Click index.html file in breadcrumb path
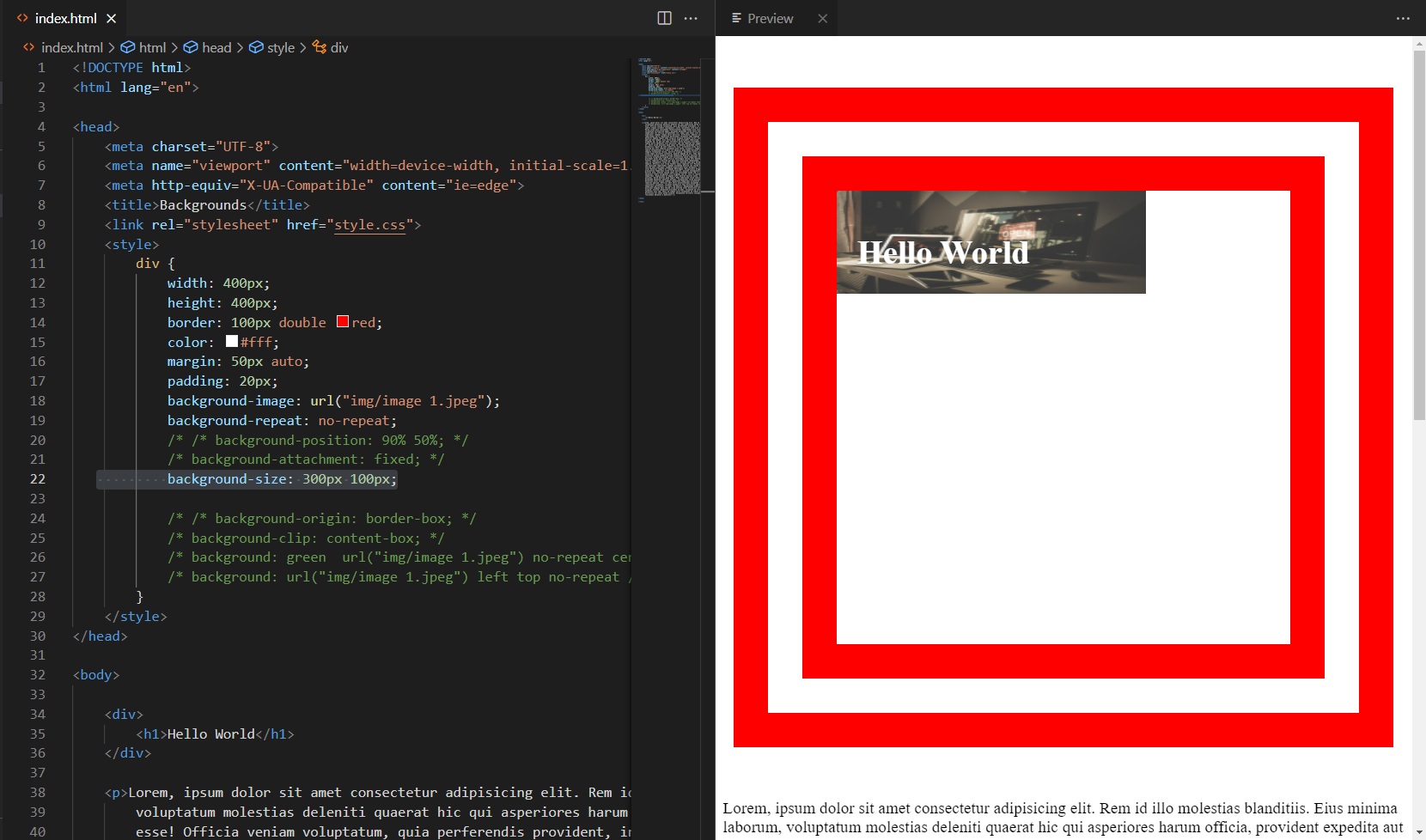Image resolution: width=1426 pixels, height=840 pixels. (71, 47)
